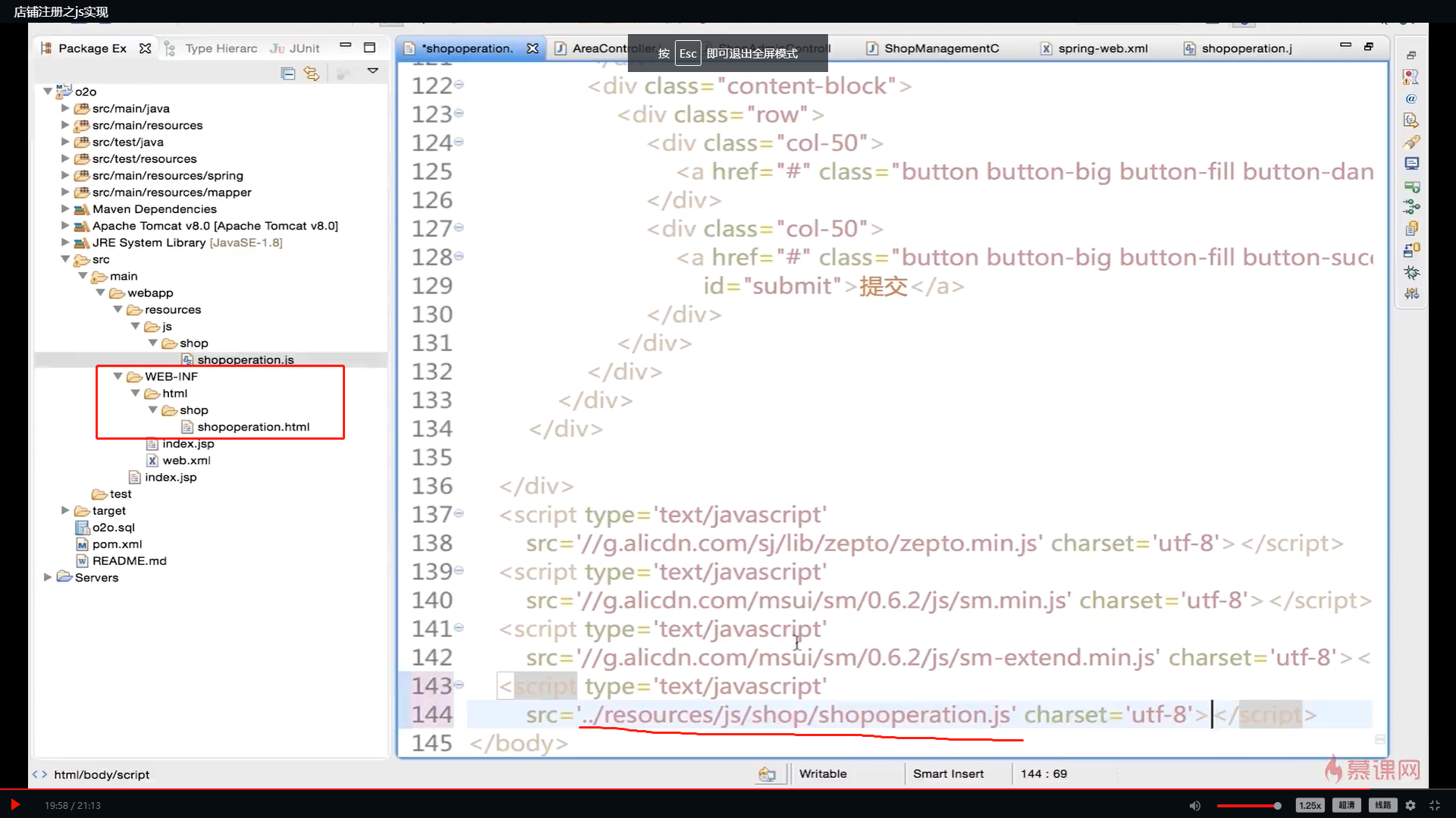This screenshot has height=818, width=1456.
Task: Open the Data Source Explorer icon
Action: pos(1411,250)
